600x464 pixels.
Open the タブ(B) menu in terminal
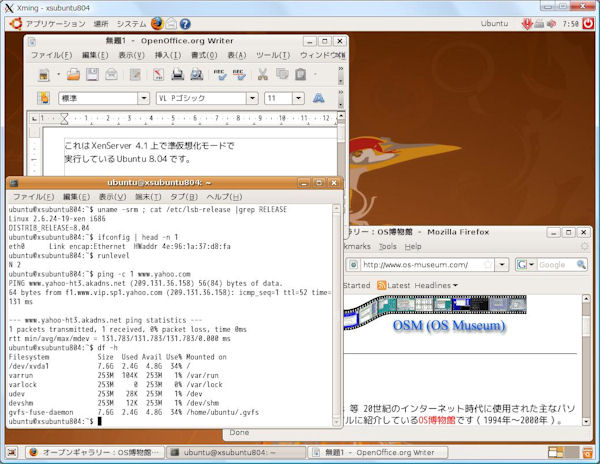click(x=184, y=197)
